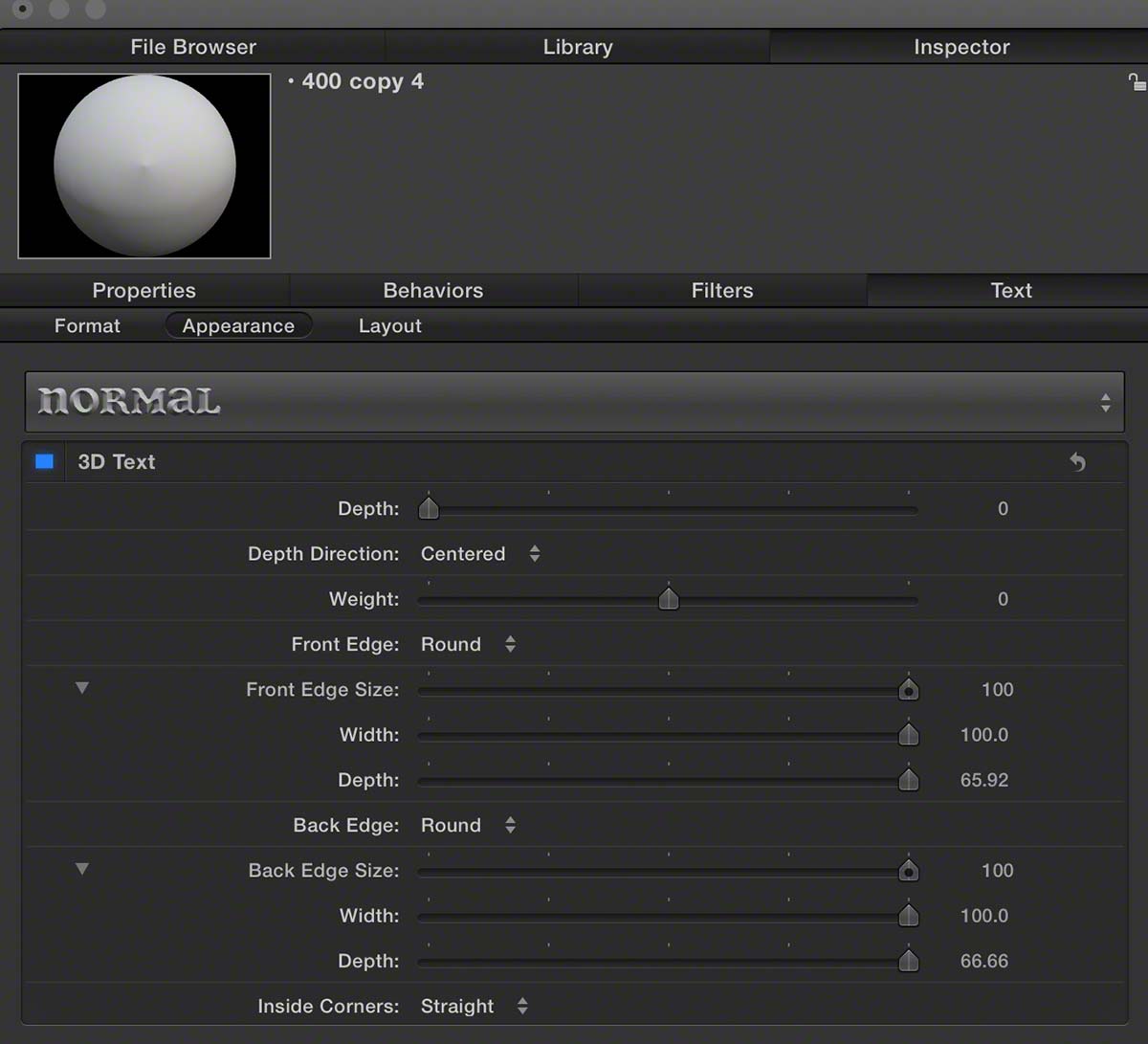The width and height of the screenshot is (1148, 1044).
Task: Click the 3D Text Depth slider handle
Action: point(429,508)
